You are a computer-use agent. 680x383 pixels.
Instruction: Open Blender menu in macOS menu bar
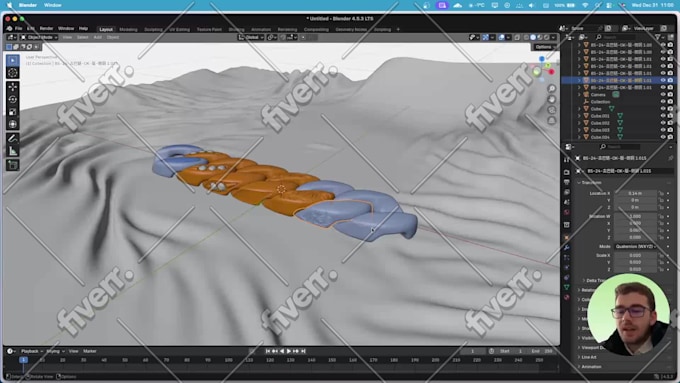(28, 5)
